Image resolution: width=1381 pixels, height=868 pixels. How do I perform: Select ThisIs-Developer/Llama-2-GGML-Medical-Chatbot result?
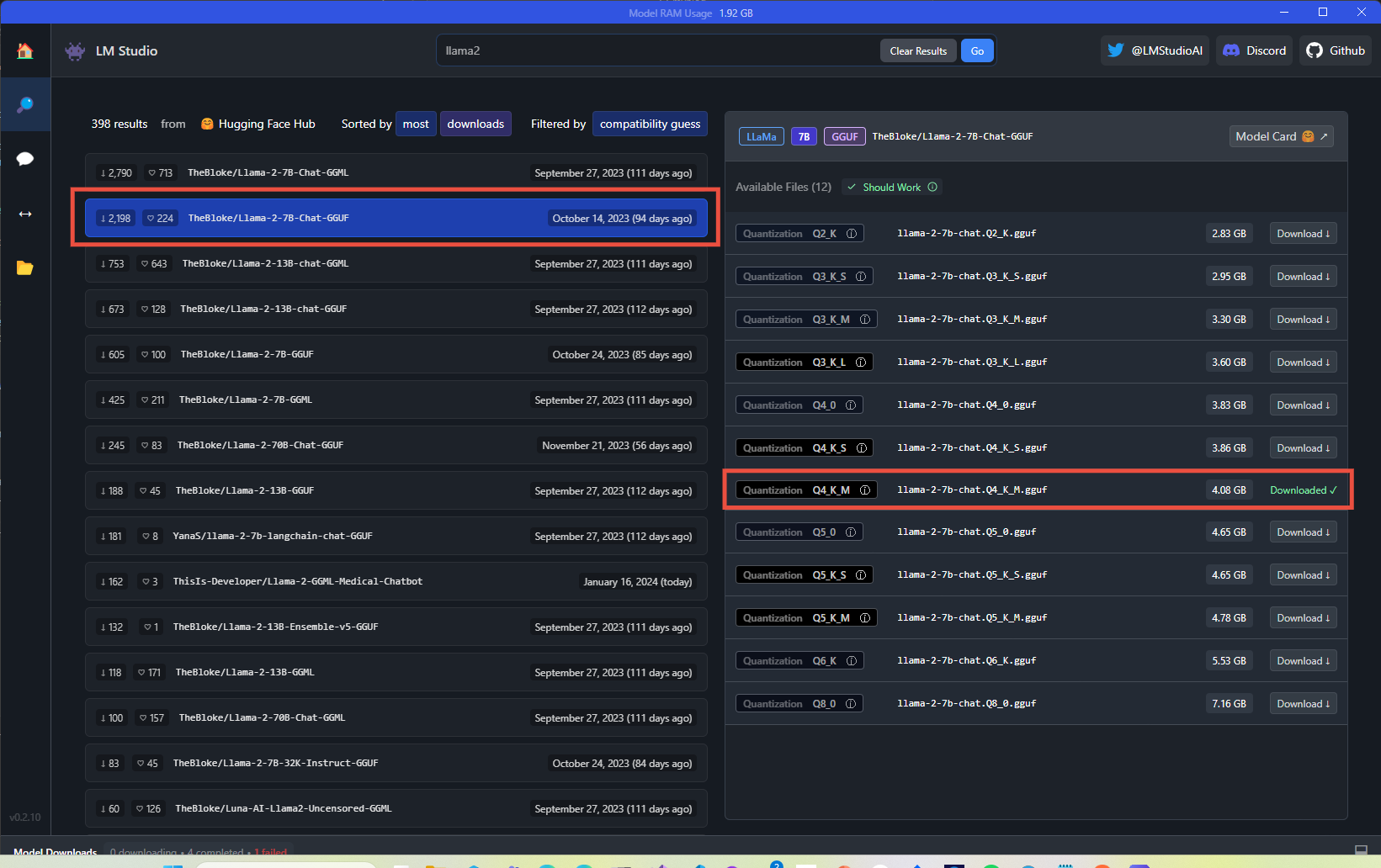[396, 581]
